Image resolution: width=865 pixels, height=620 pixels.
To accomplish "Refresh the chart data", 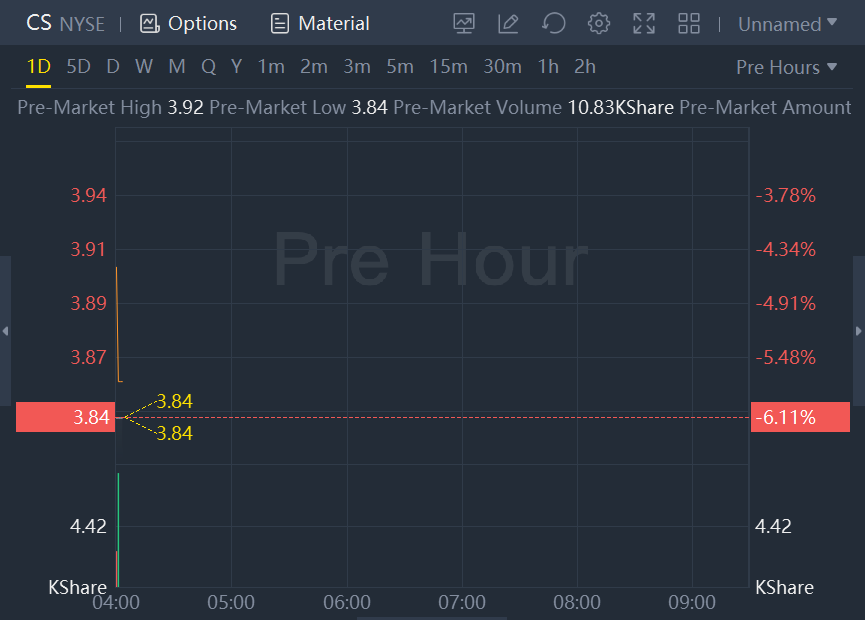I will pyautogui.click(x=553, y=23).
